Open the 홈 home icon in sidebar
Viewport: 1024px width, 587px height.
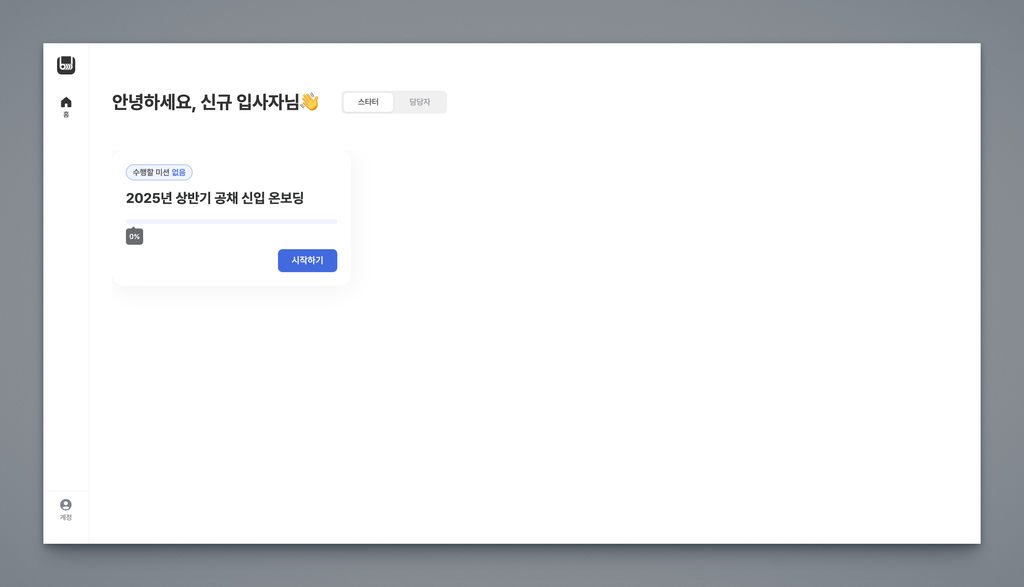pyautogui.click(x=66, y=106)
